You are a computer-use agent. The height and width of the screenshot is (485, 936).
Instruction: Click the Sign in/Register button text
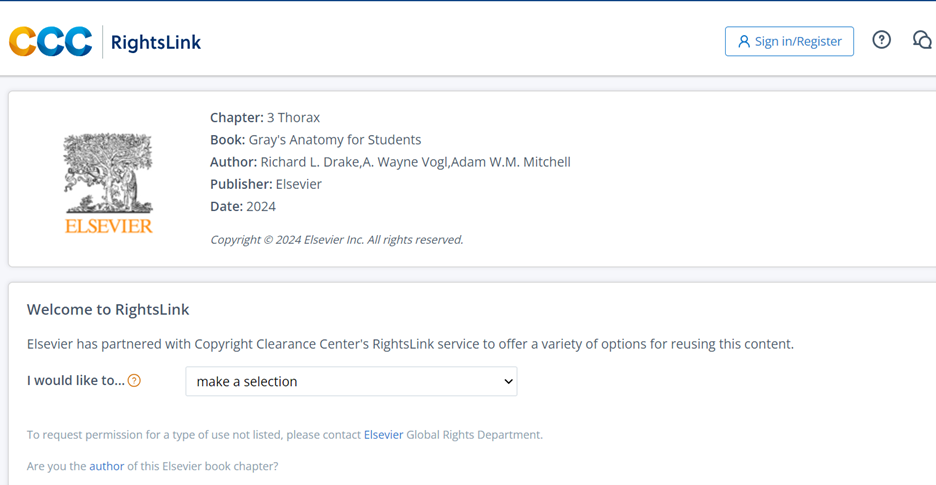tap(797, 41)
